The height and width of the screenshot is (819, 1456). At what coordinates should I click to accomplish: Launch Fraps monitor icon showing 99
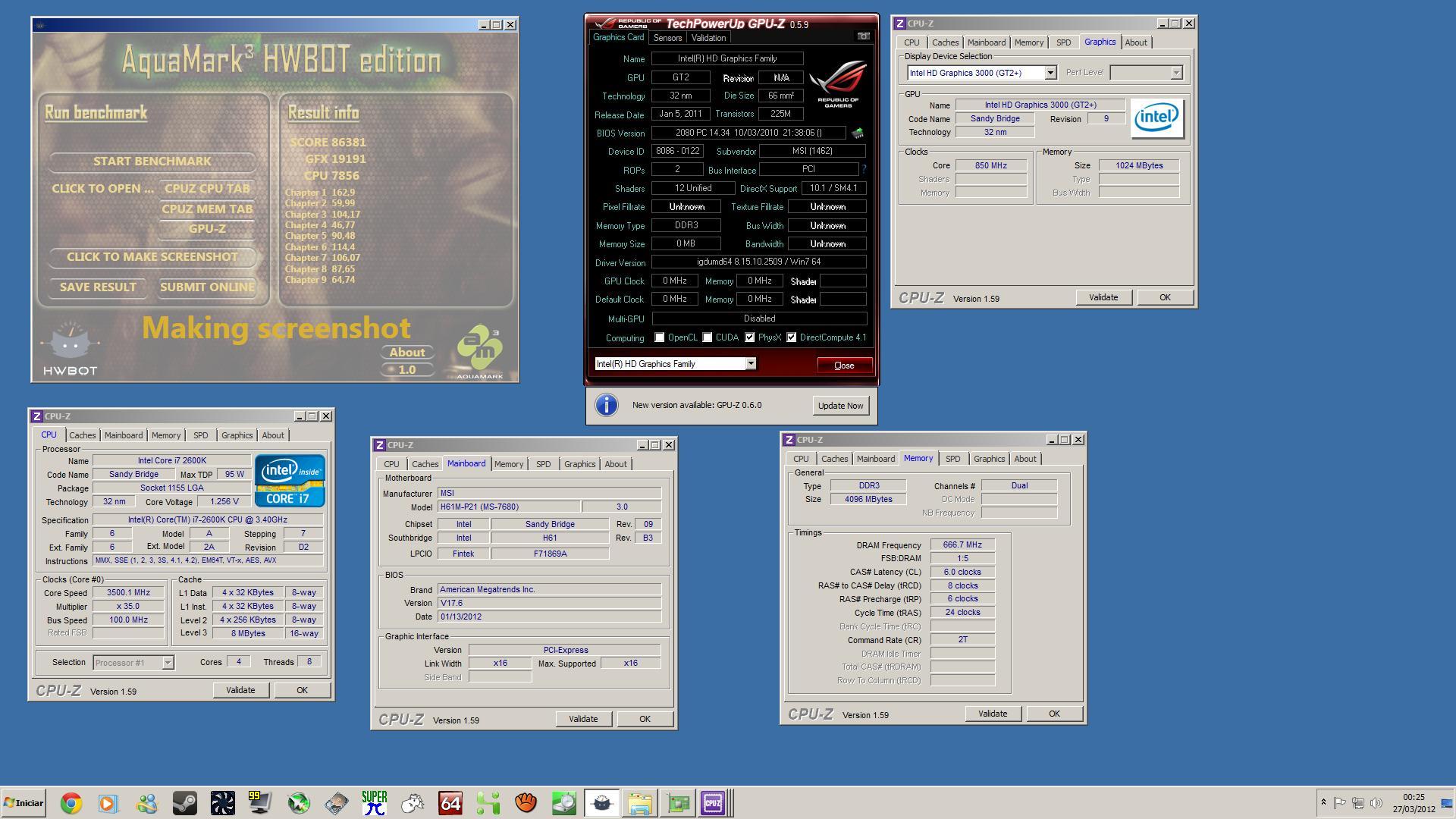(x=260, y=803)
